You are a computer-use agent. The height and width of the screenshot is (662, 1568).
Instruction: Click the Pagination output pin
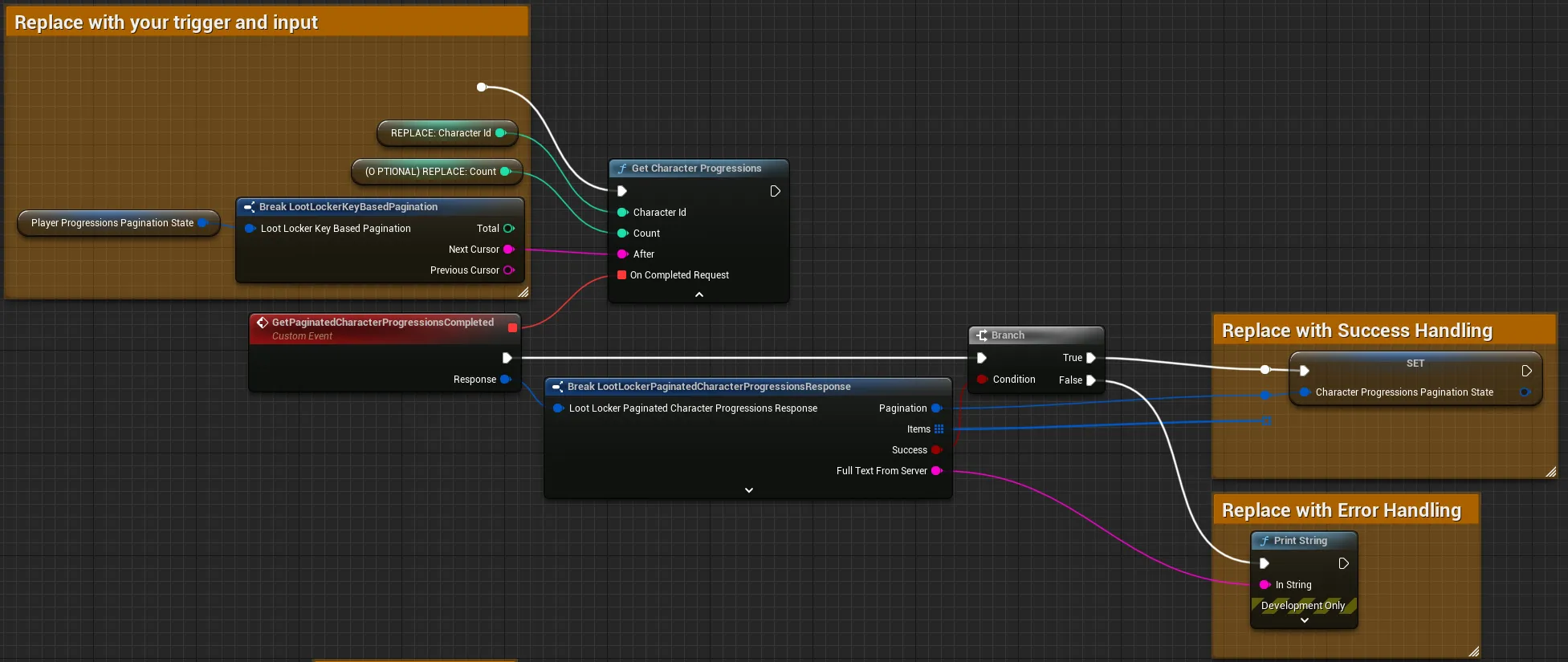coord(936,408)
